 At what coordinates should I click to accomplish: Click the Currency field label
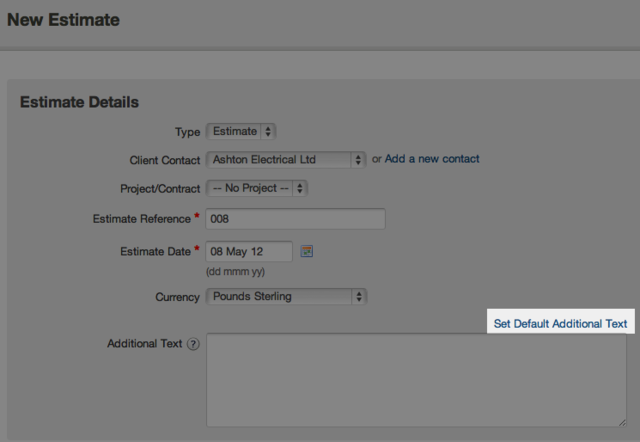pyautogui.click(x=177, y=297)
